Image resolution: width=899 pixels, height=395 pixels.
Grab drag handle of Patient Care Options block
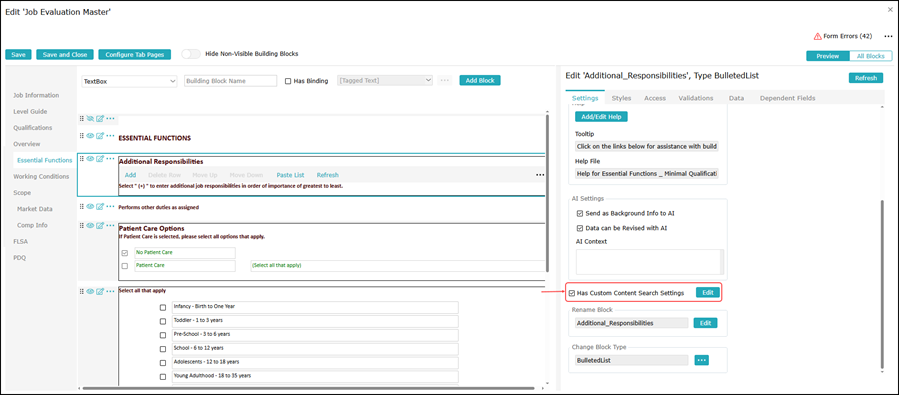pos(81,225)
